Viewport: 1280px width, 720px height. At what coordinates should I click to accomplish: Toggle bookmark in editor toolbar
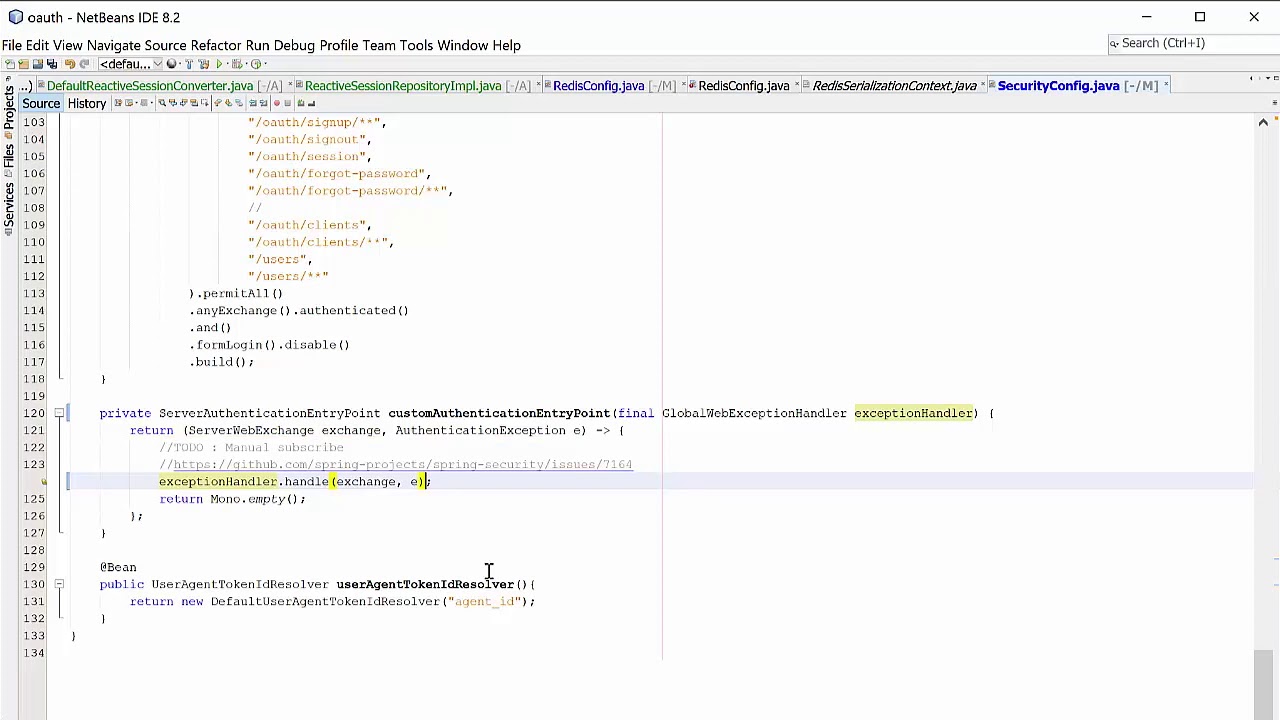[239, 103]
